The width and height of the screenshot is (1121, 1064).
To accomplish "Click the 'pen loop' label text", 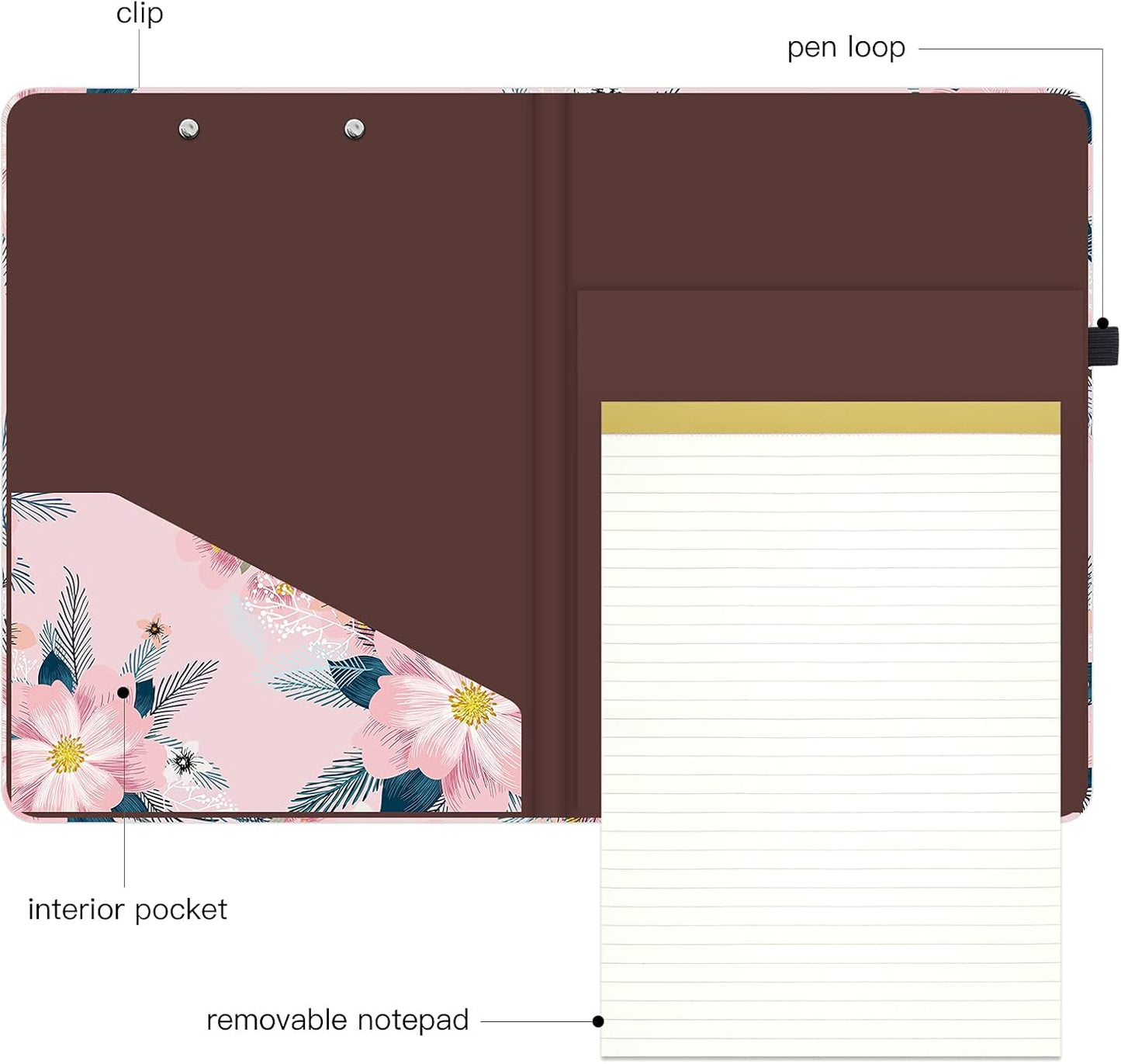I will point(846,48).
